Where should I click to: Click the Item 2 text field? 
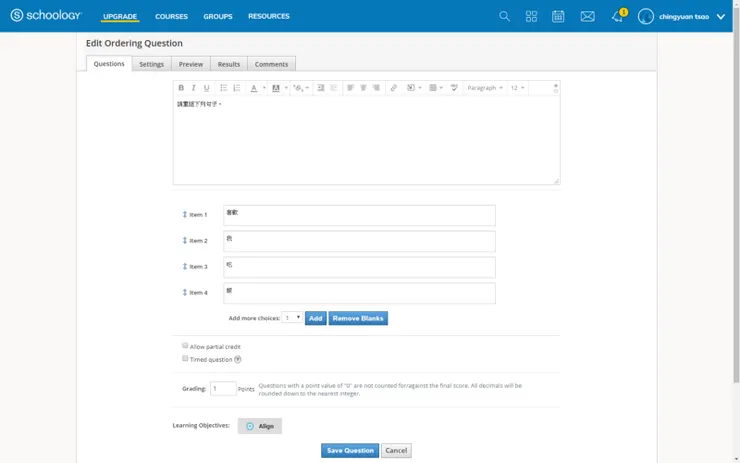359,241
